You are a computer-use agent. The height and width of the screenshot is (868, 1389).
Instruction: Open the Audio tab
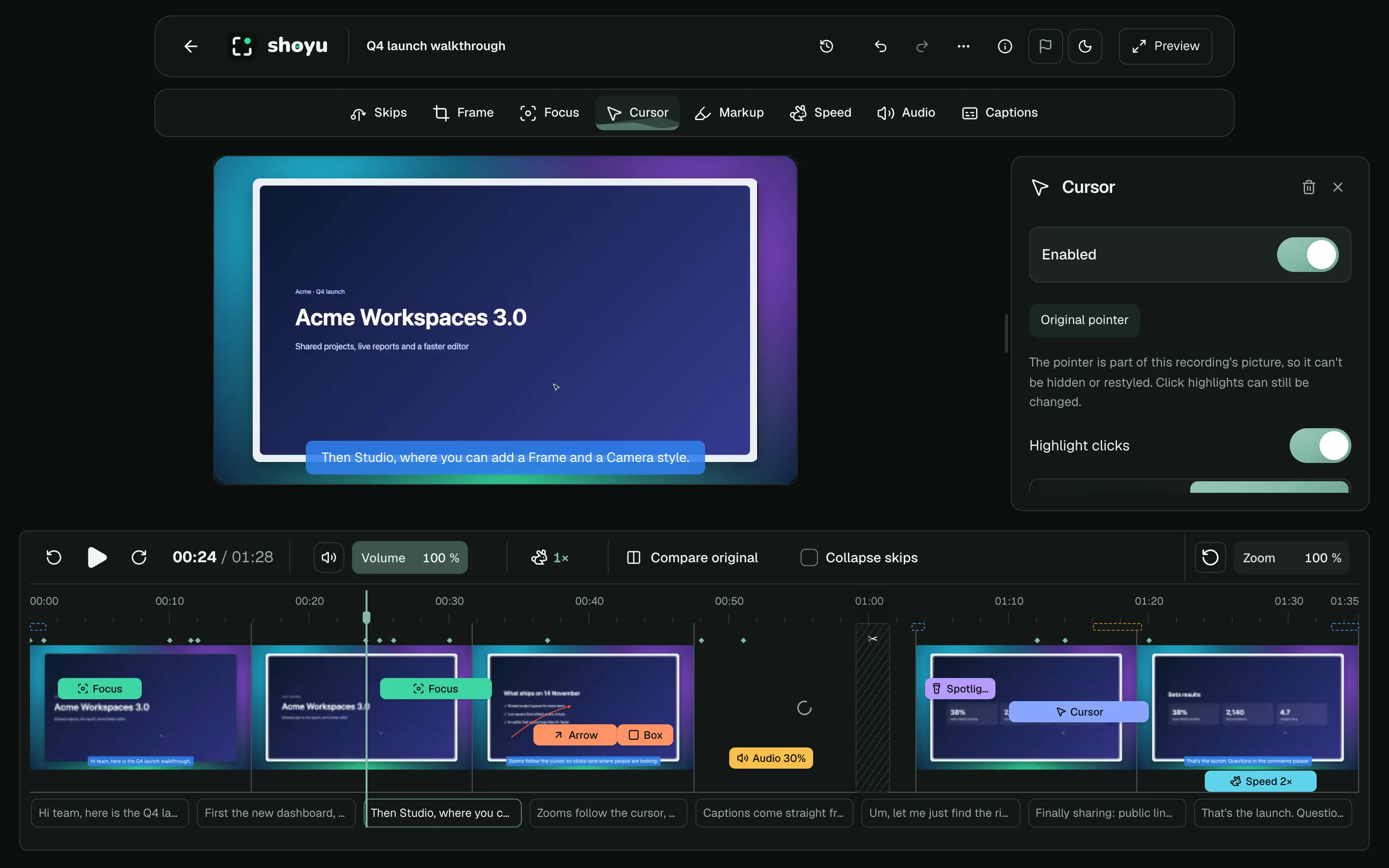click(x=906, y=112)
